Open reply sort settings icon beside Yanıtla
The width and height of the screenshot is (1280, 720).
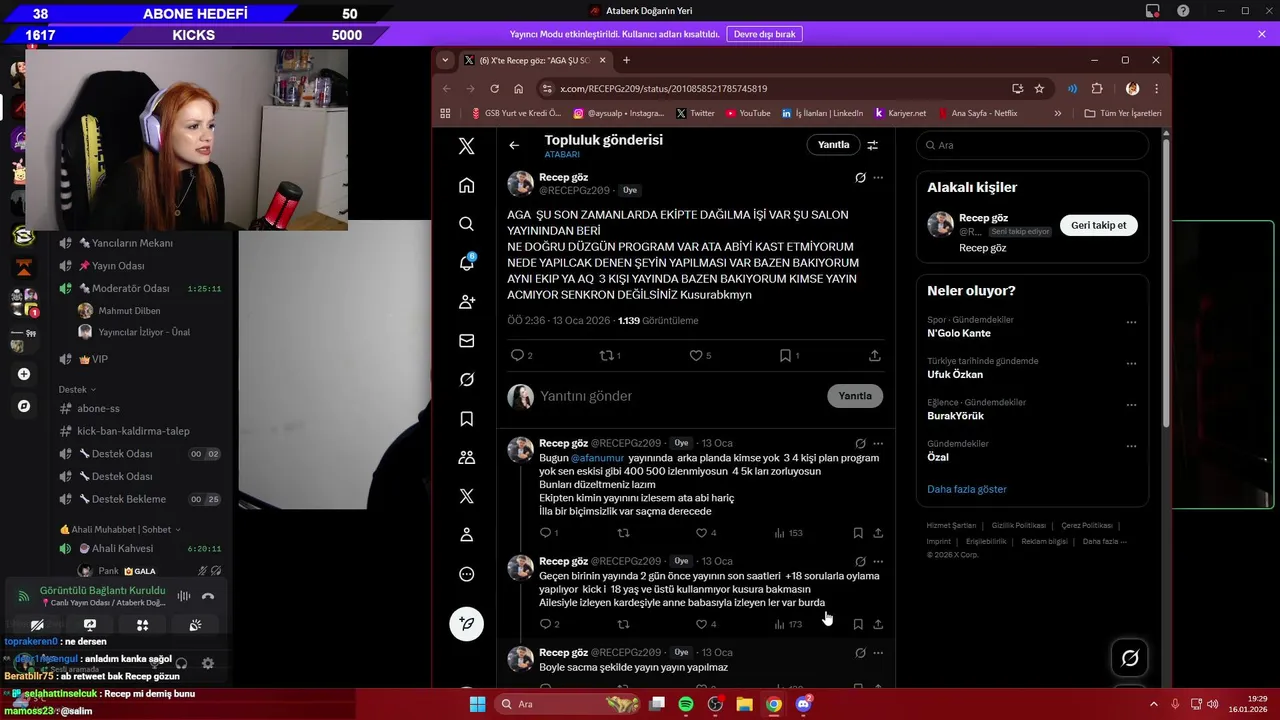pyautogui.click(x=872, y=145)
